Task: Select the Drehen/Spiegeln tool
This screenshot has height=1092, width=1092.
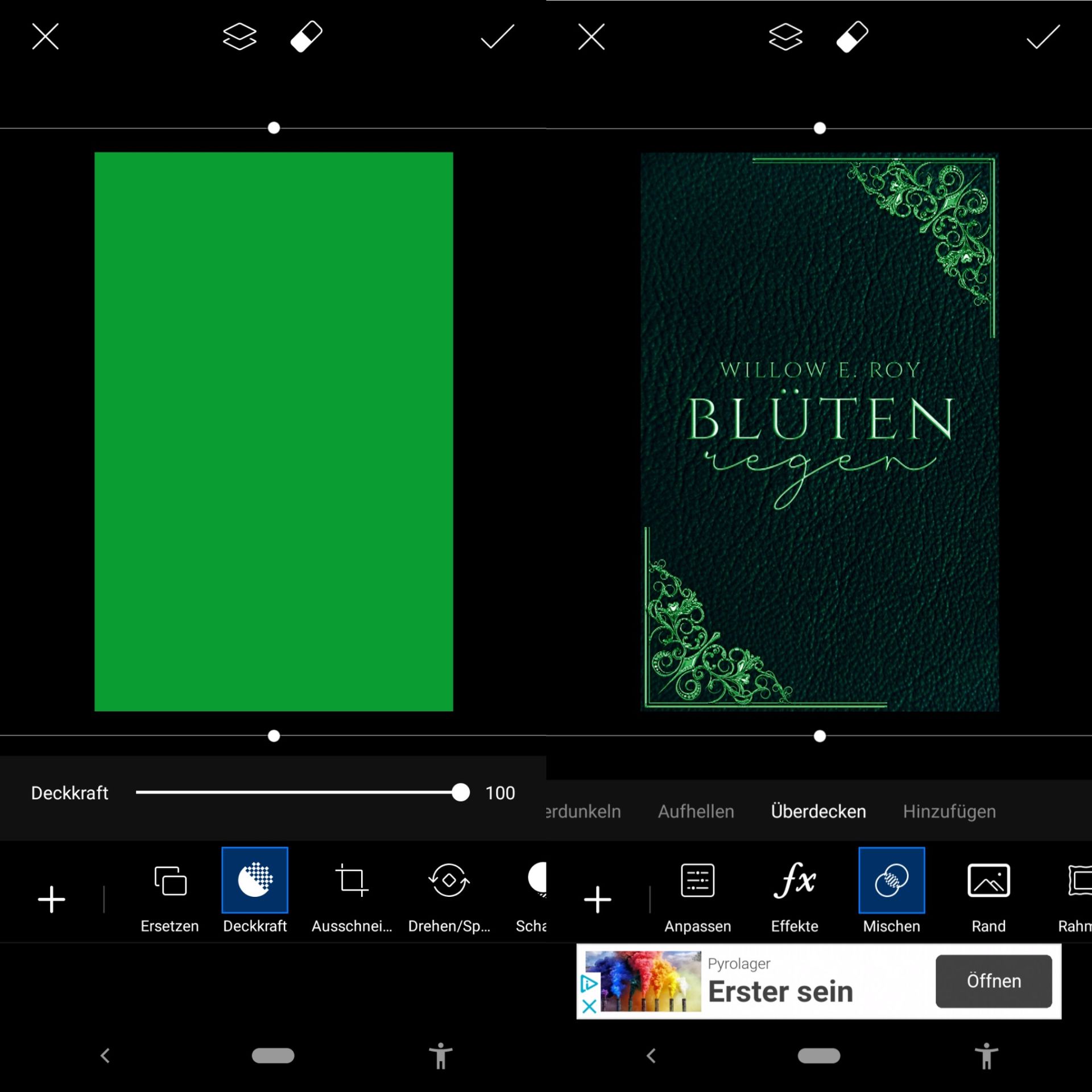Action: tap(449, 897)
